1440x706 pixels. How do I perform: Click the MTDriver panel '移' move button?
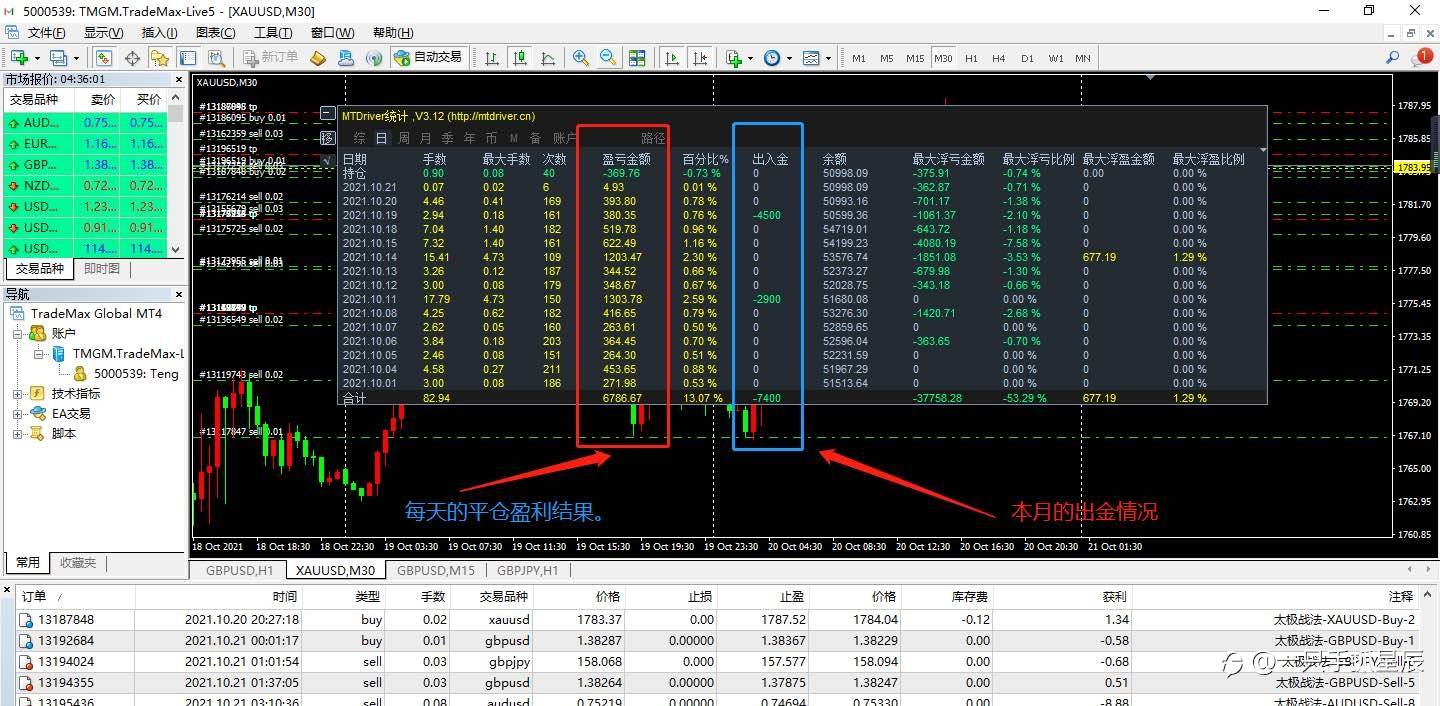[328, 137]
